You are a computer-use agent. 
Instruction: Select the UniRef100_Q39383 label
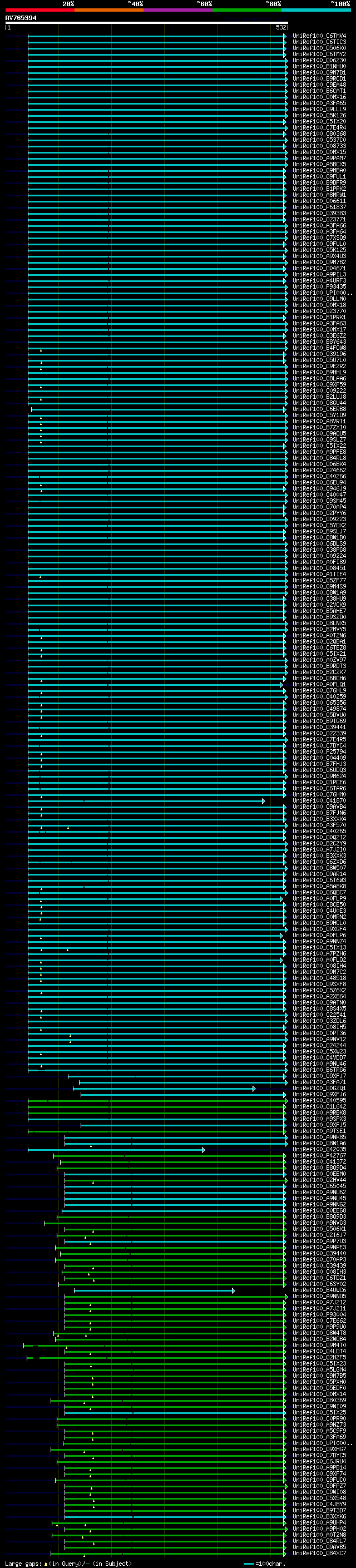(x=319, y=213)
